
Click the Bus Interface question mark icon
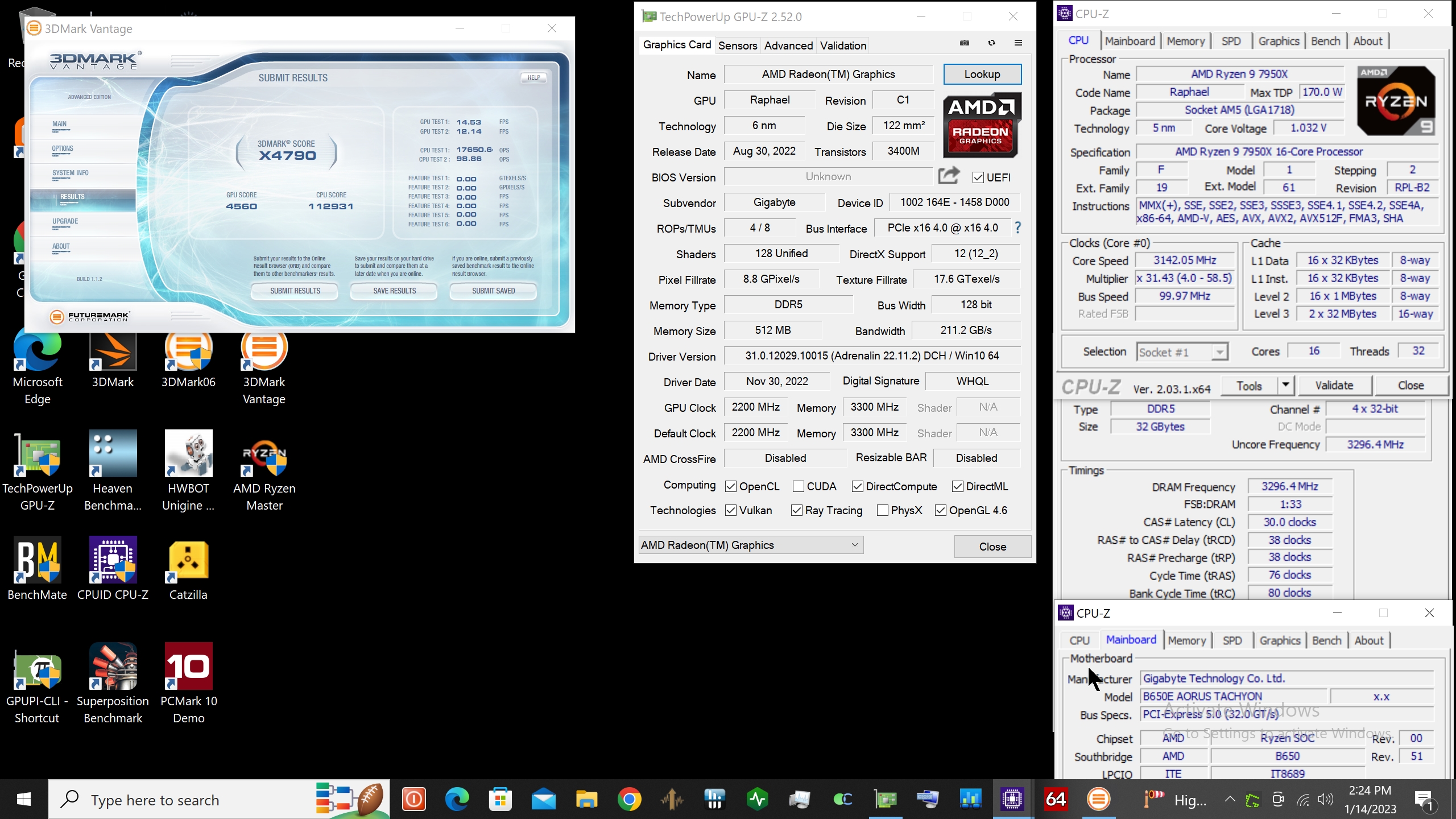(x=1018, y=227)
